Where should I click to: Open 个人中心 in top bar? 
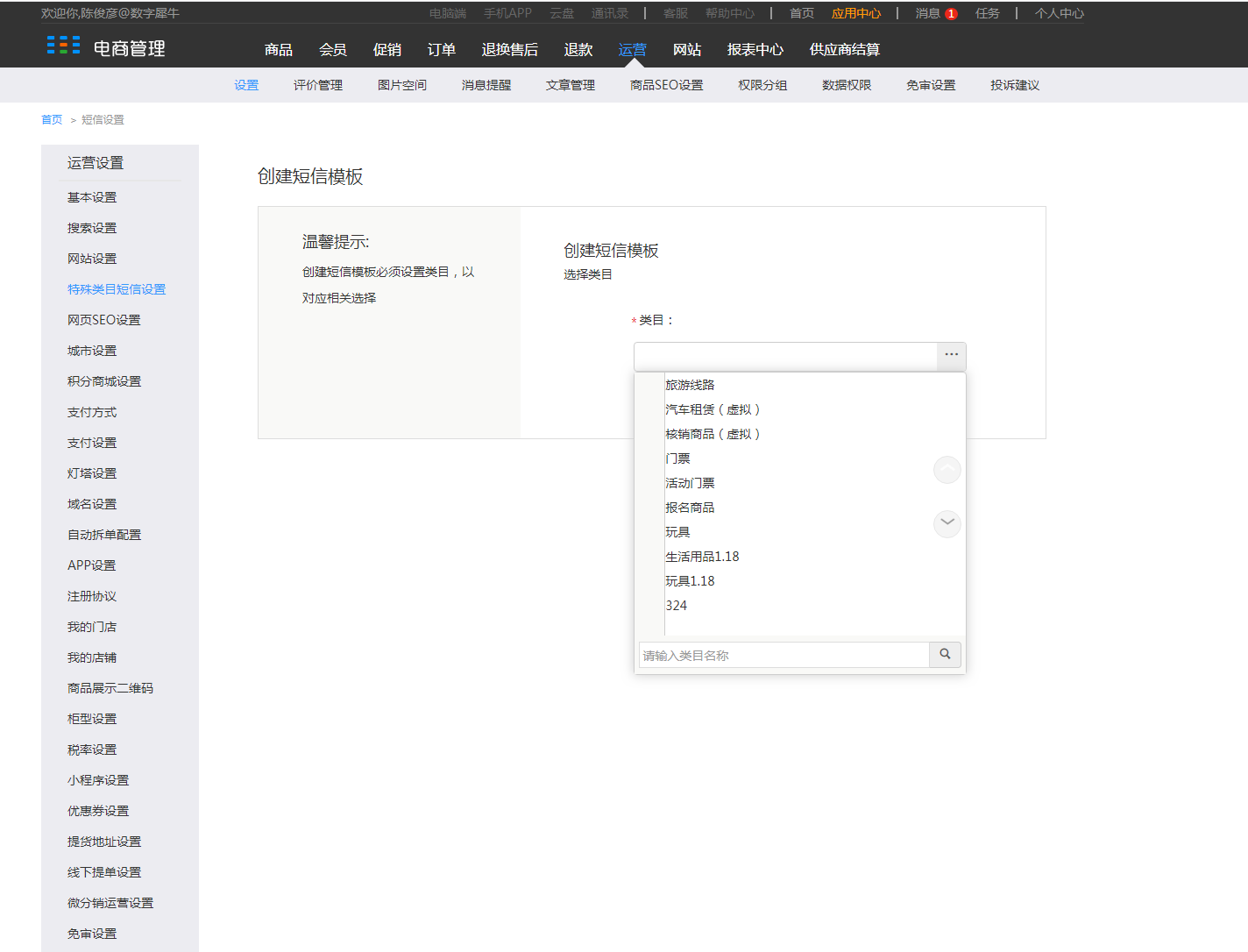1060,13
